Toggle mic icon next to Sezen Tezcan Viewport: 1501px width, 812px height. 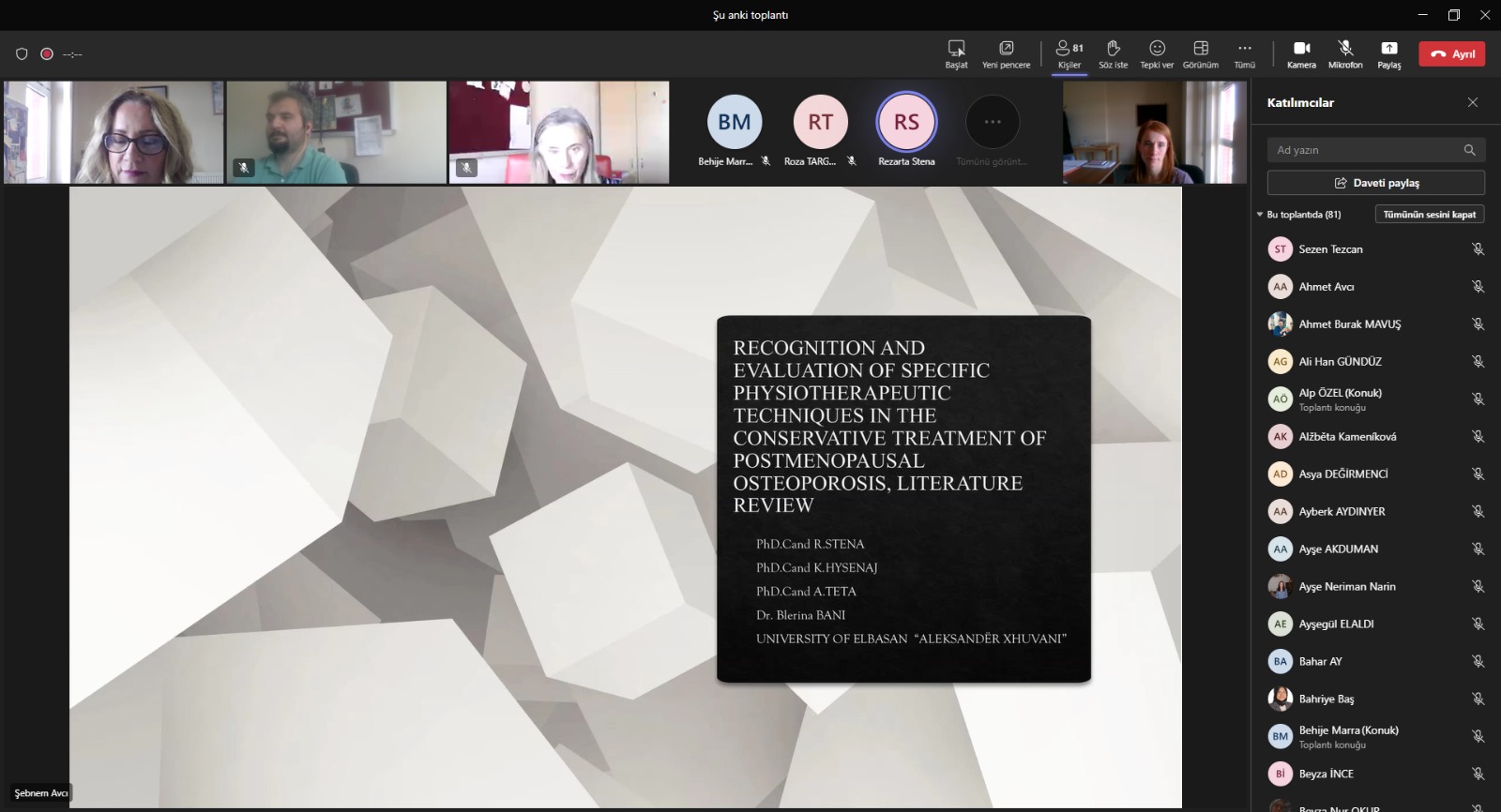click(1478, 249)
